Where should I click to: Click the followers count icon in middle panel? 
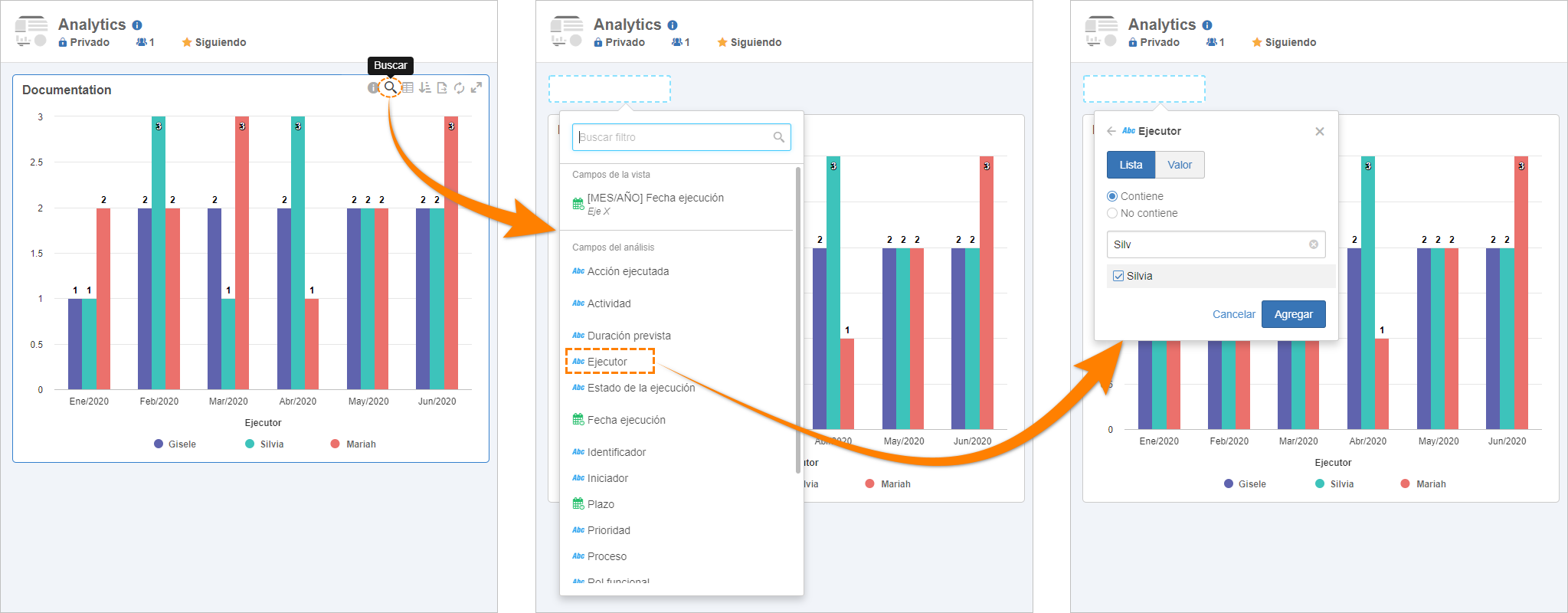click(681, 42)
